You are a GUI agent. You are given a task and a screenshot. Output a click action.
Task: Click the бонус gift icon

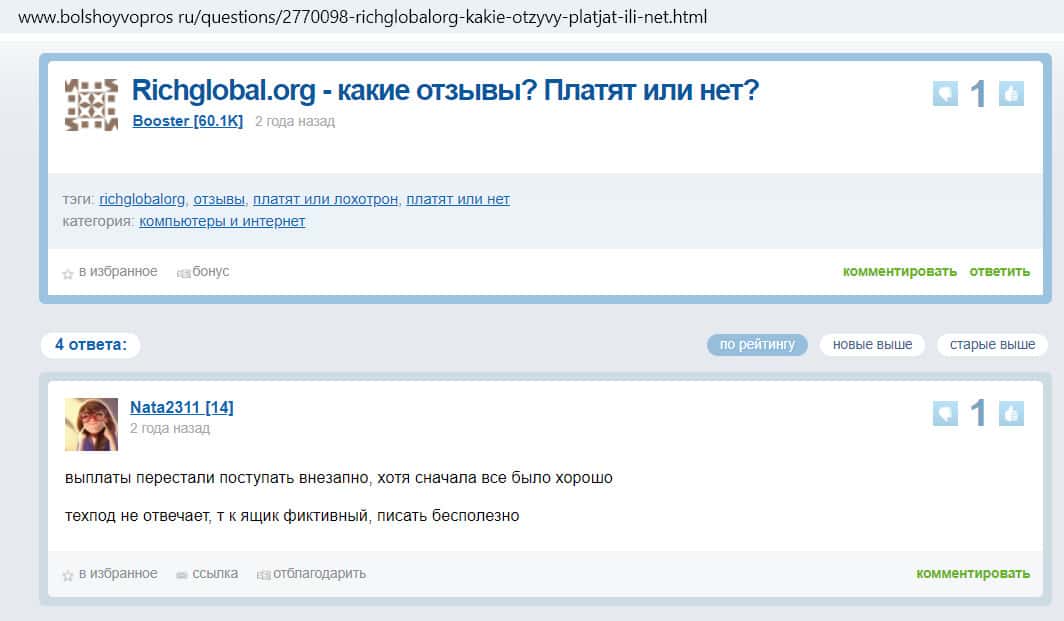click(183, 273)
